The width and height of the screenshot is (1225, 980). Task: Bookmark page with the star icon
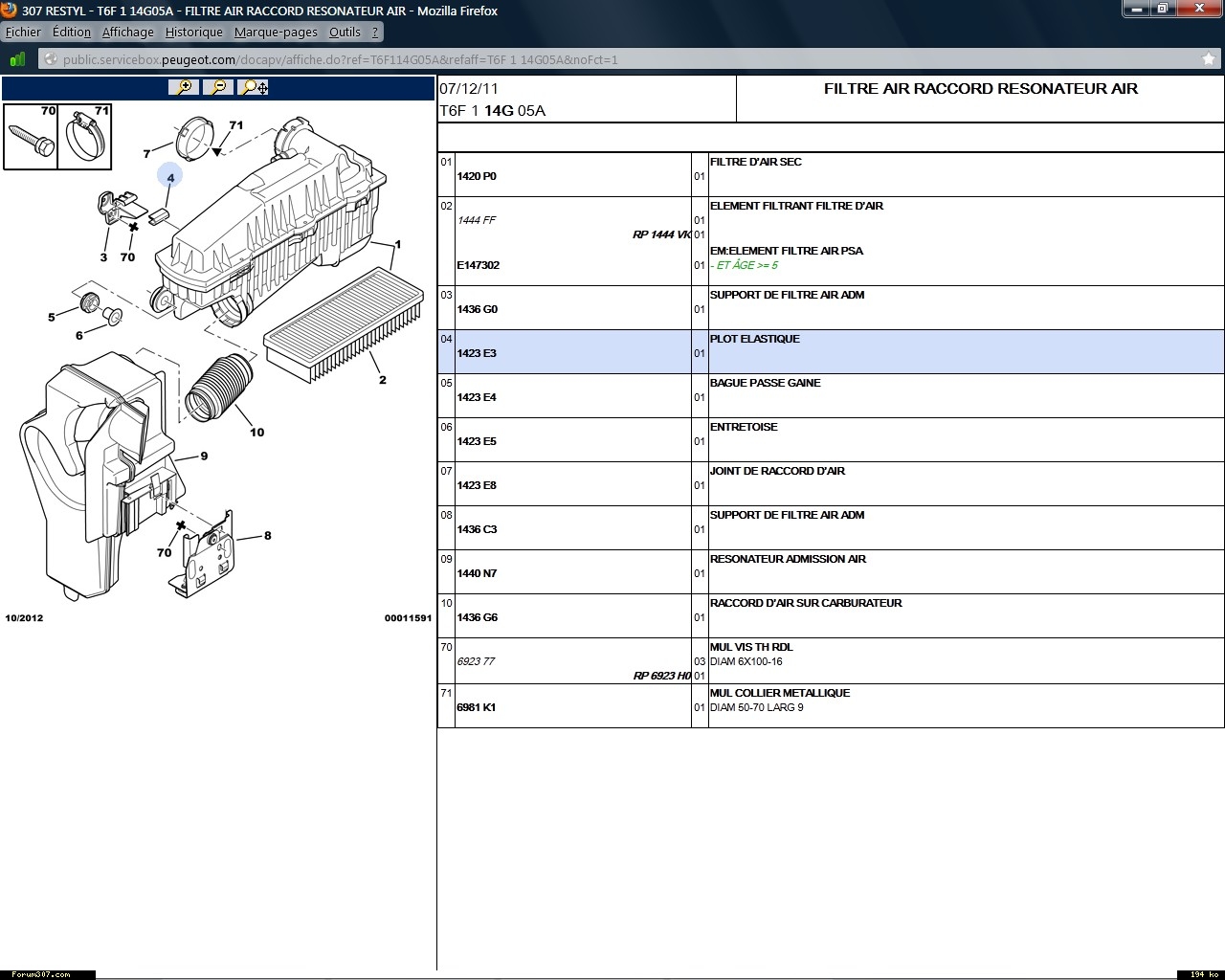[x=1209, y=59]
